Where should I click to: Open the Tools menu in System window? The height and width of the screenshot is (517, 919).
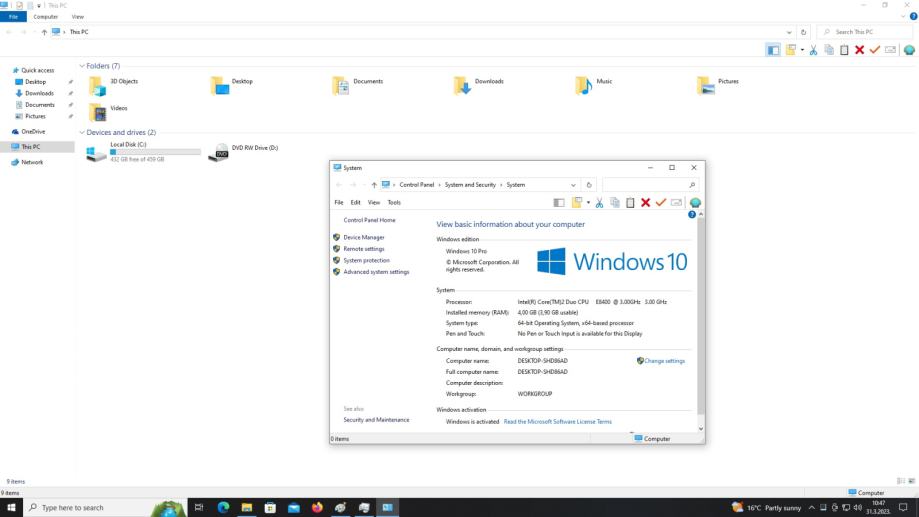394,202
